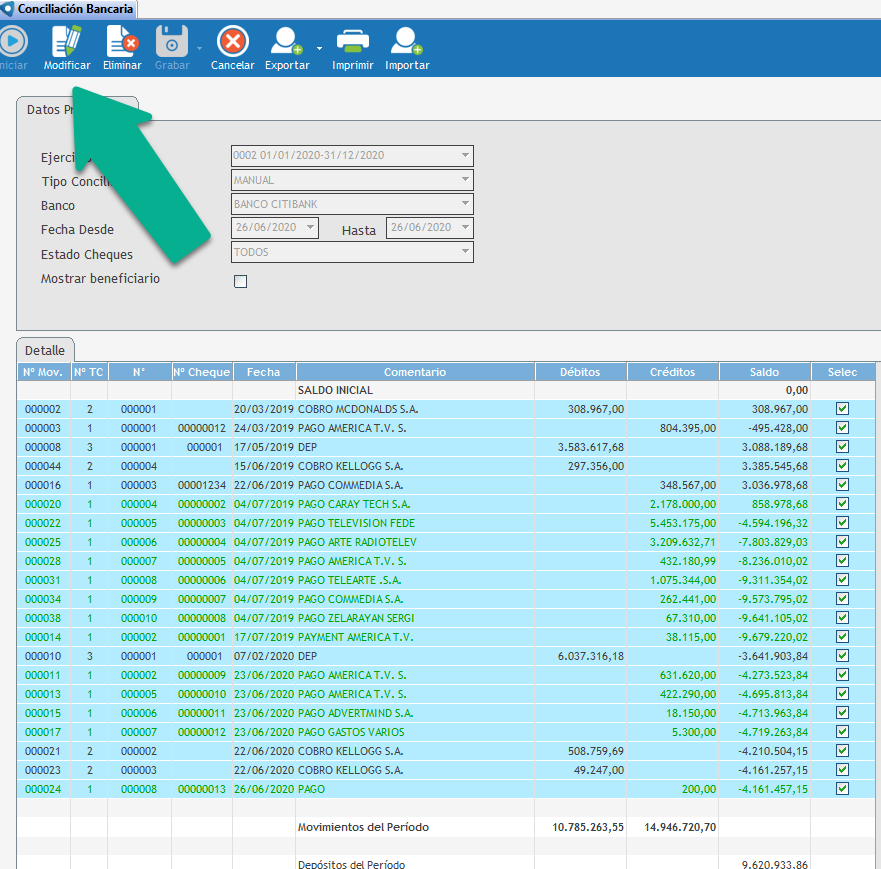Sort by the Fecha column header

(264, 372)
